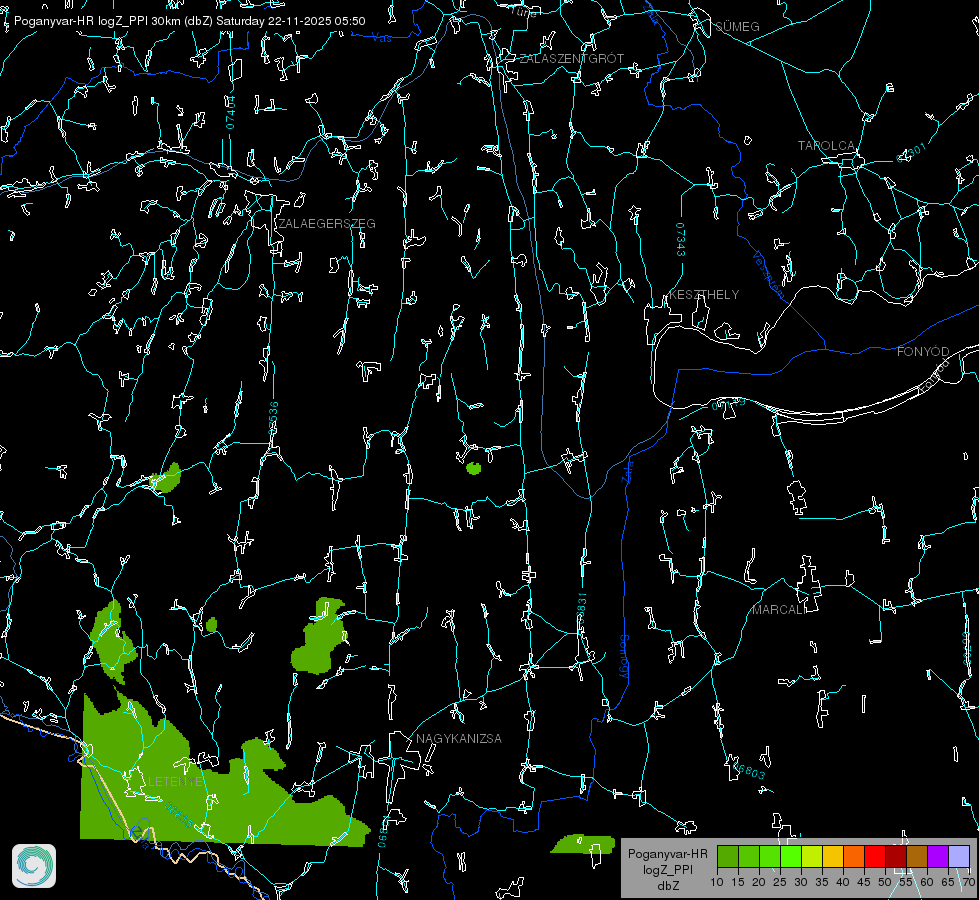Screen dimensions: 979x900
Task: Pick the 30–35 dBZ yellow-green swatch
Action: point(812,856)
